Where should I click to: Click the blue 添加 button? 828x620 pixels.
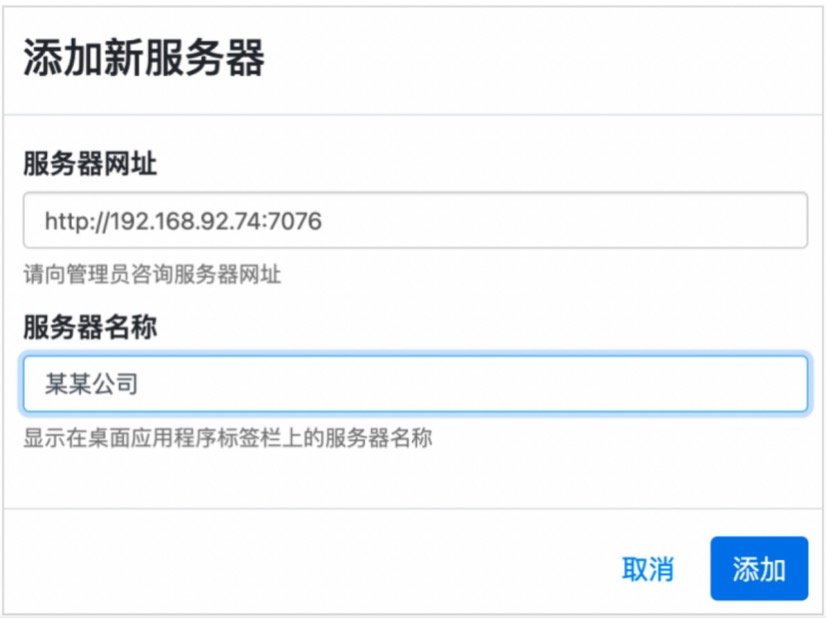(759, 569)
